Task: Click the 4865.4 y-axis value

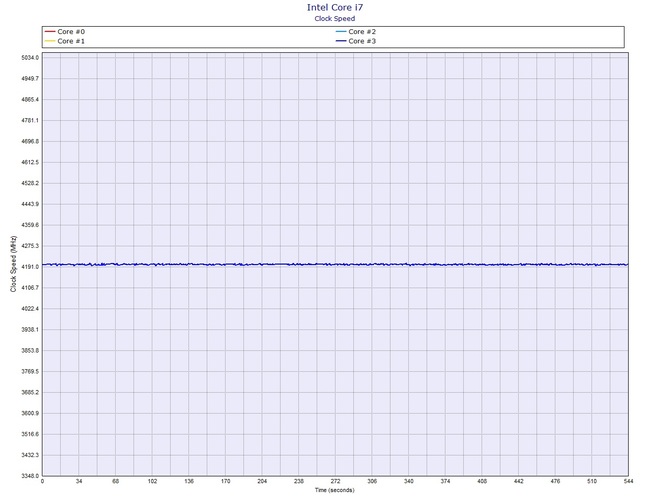Action: pos(30,100)
